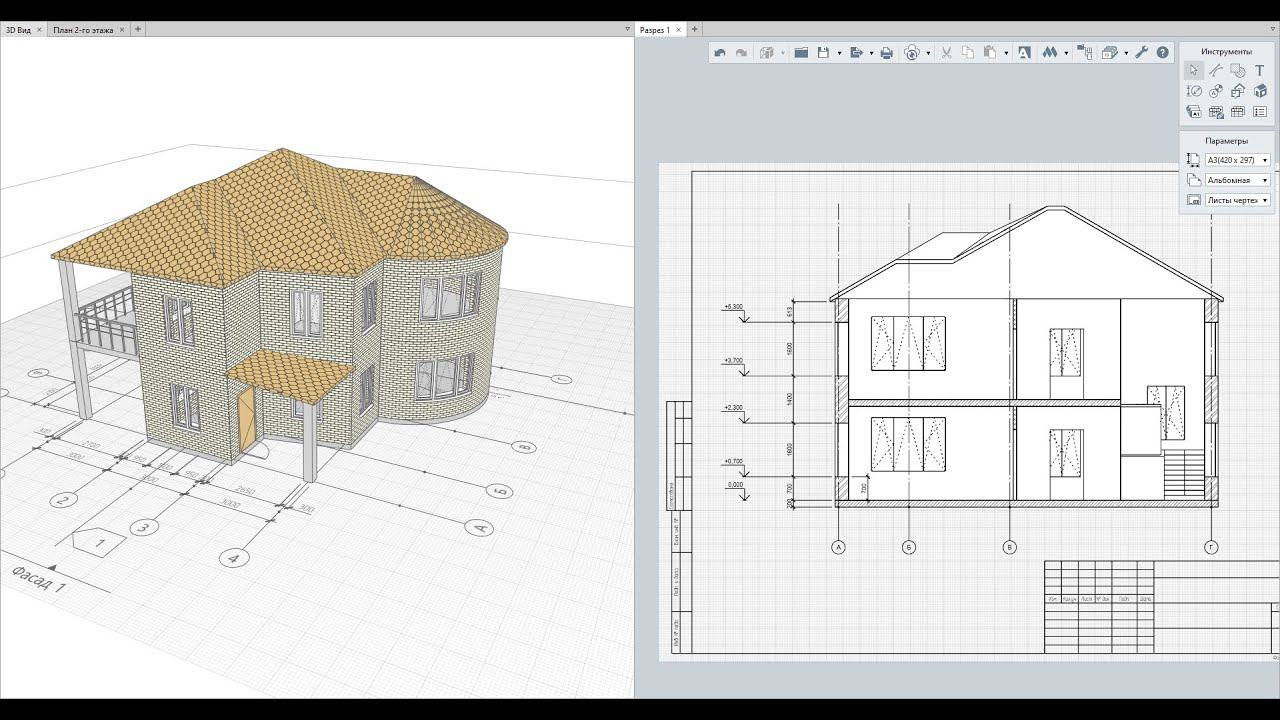Screen dimensions: 1280x720
Task: Select the linked table tool
Action: pyautogui.click(x=1215, y=112)
